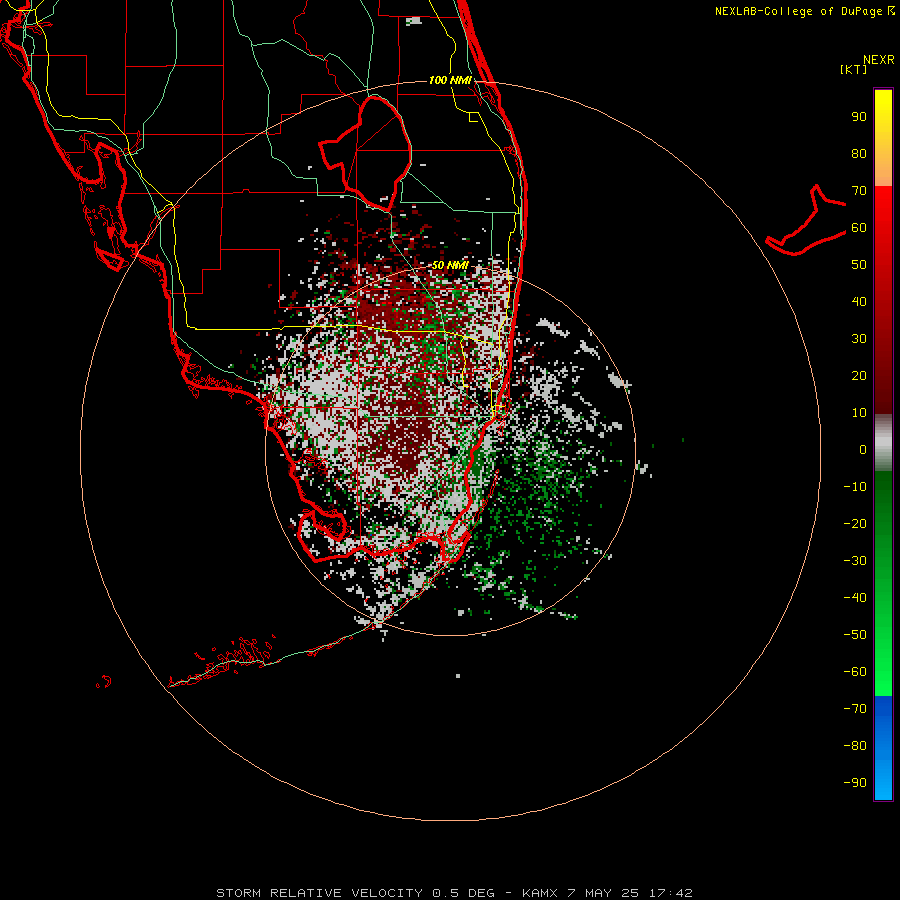
Task: Click the -50 value on velocity scale
Action: point(855,635)
